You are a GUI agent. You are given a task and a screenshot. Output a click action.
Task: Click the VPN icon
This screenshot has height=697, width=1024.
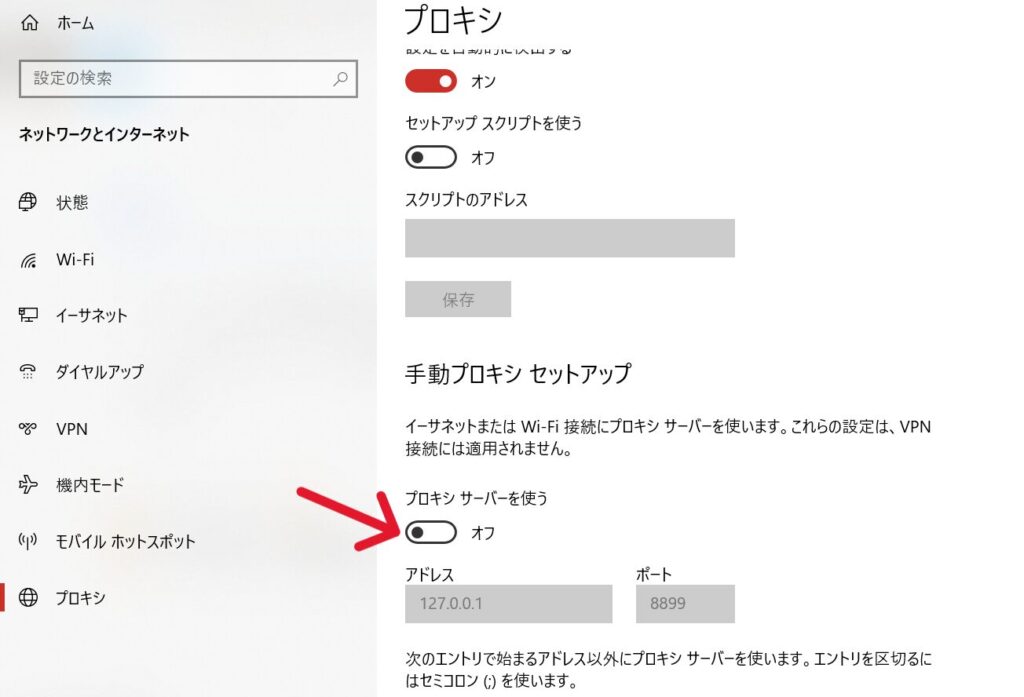(x=29, y=429)
